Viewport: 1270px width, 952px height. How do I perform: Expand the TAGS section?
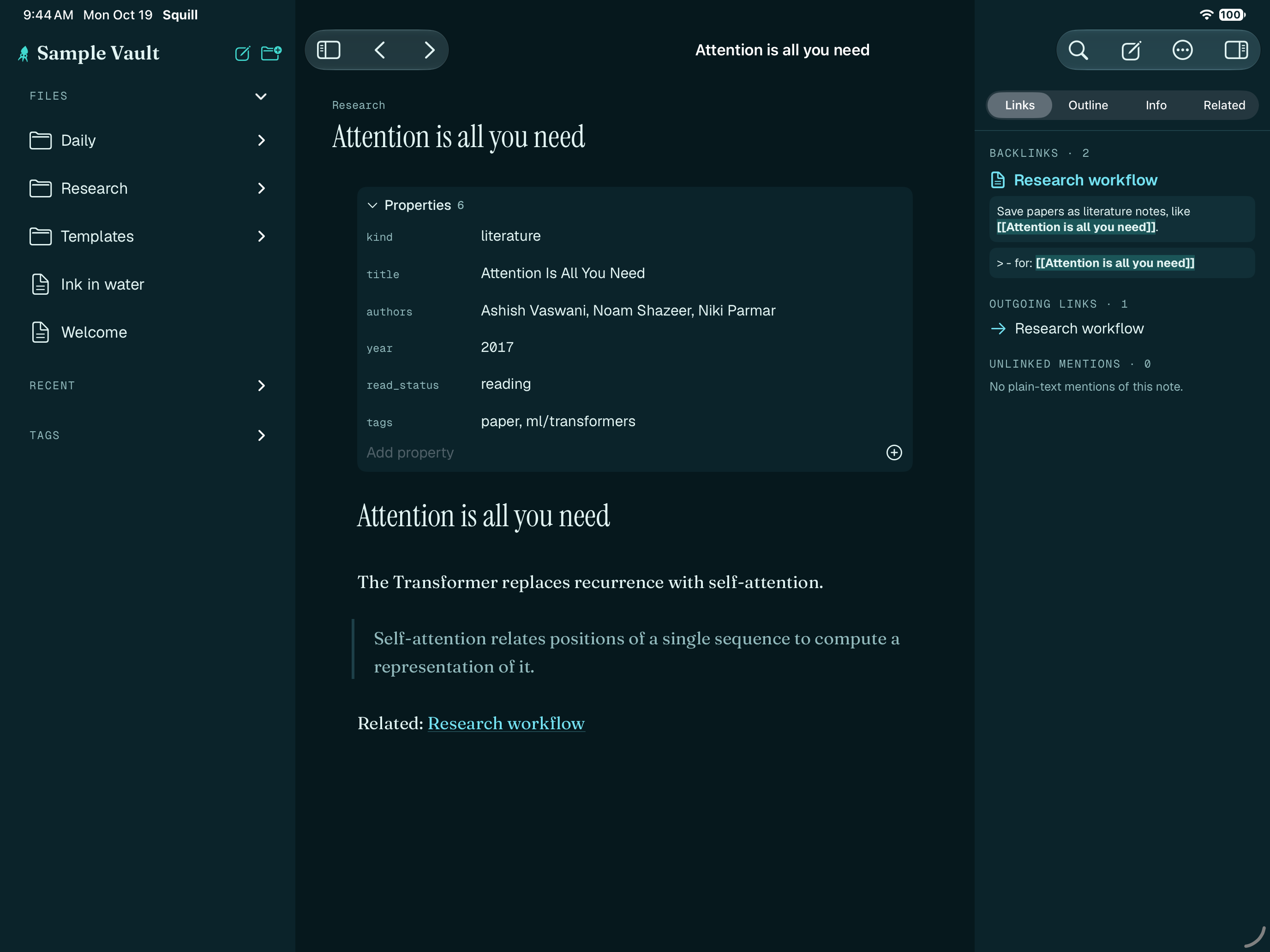(261, 436)
